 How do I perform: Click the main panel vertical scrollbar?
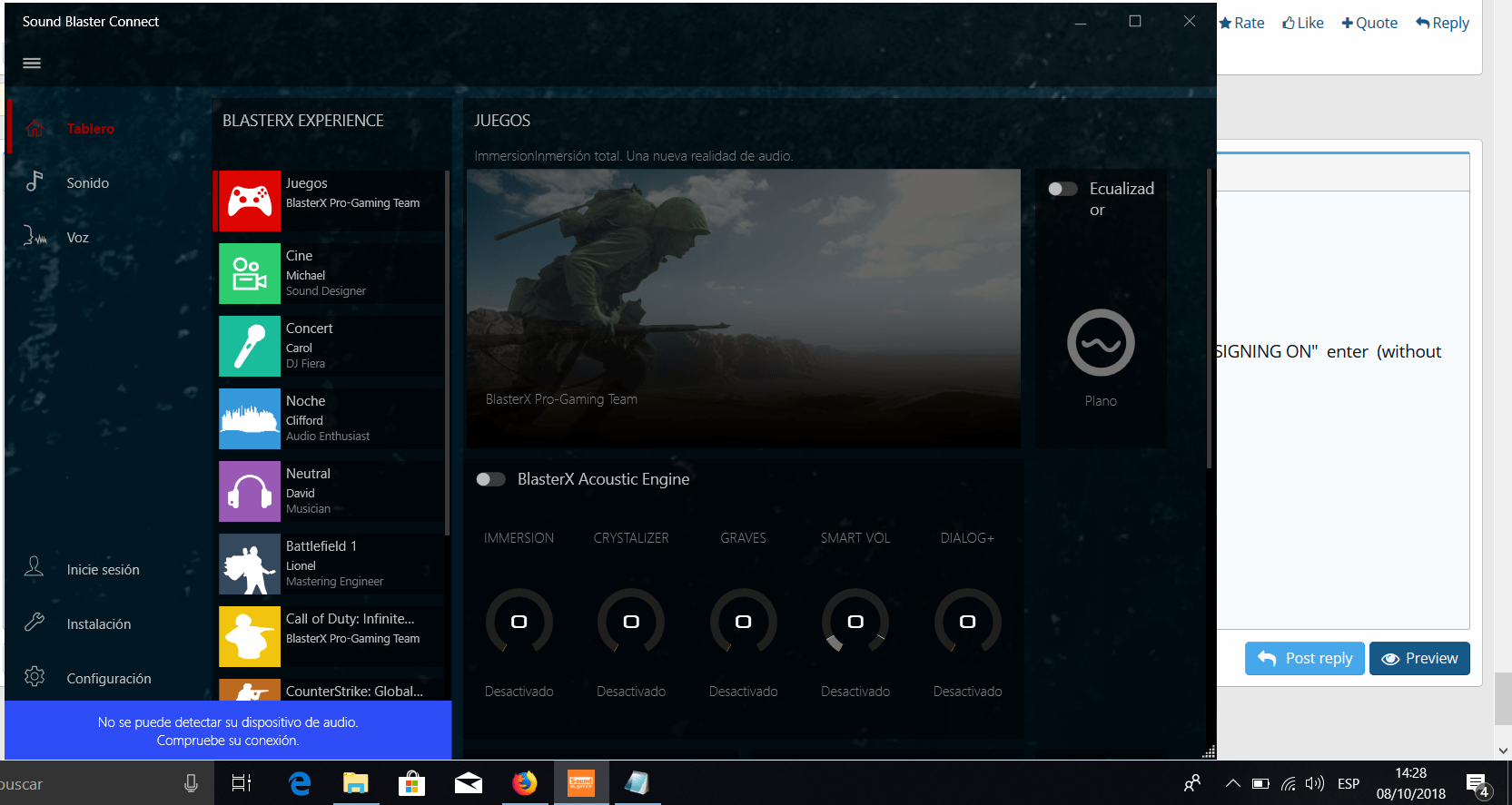point(1209,318)
